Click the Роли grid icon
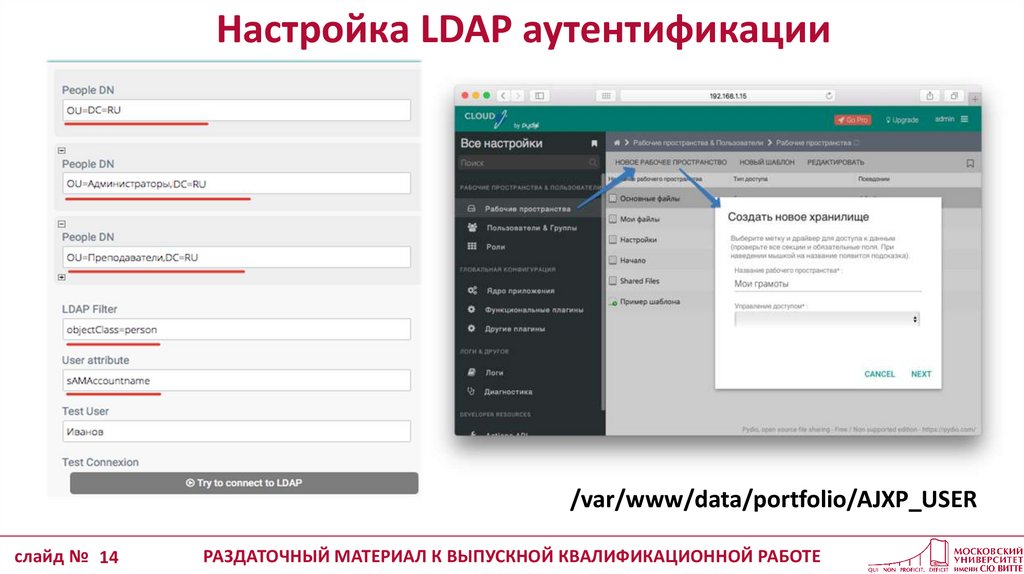1024x574 pixels. pyautogui.click(x=471, y=246)
